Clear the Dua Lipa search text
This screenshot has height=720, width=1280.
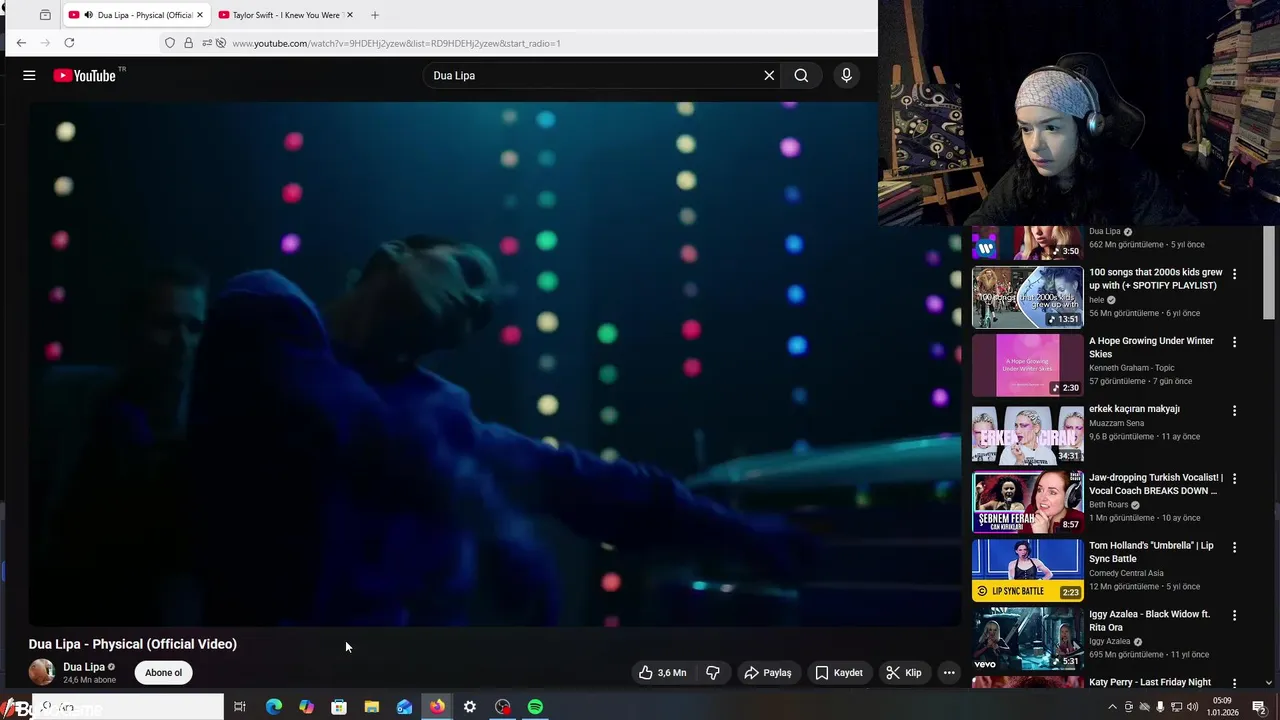769,75
